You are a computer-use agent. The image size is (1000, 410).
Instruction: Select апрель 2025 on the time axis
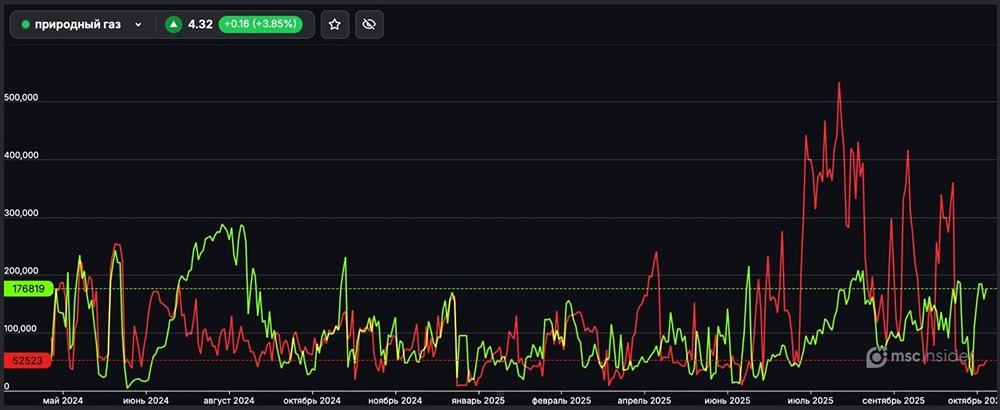(644, 399)
